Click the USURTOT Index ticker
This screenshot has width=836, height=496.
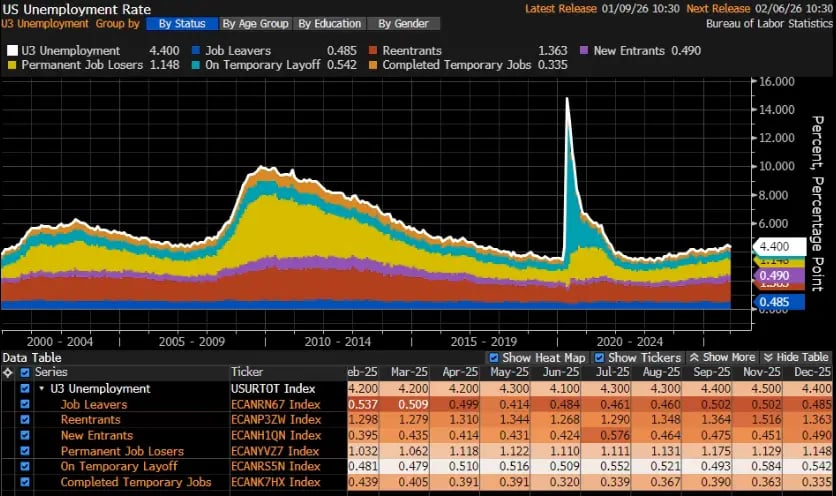[273, 388]
